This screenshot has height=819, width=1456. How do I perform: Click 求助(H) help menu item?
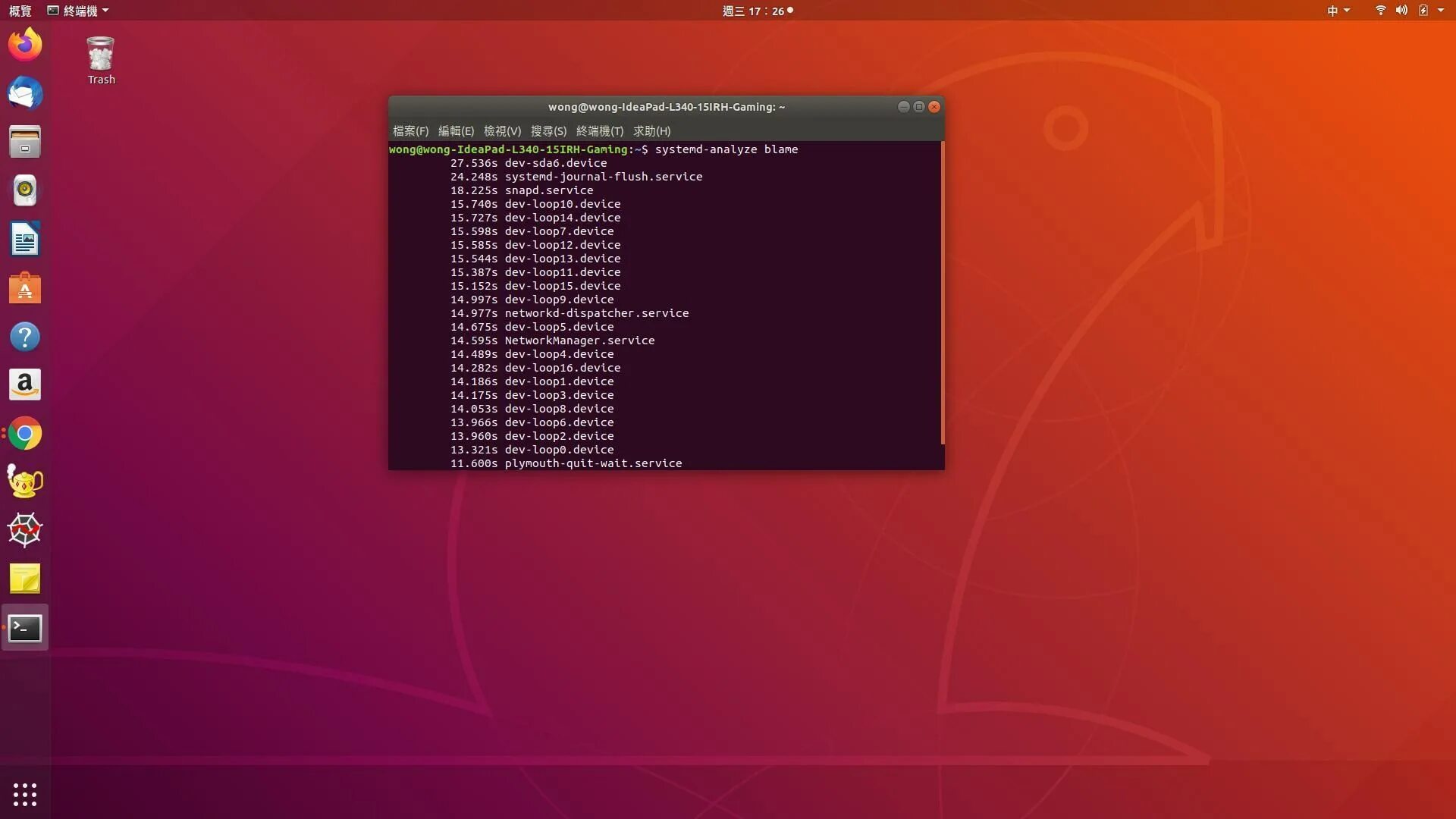coord(652,131)
